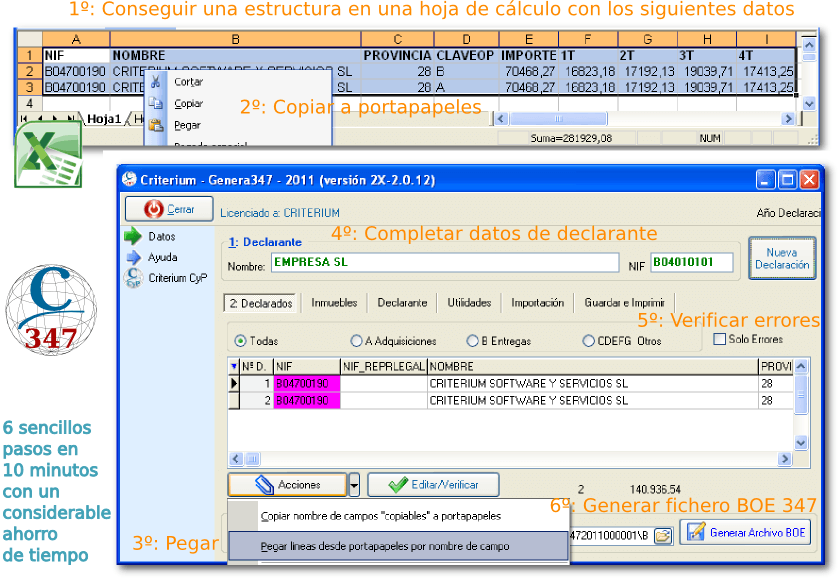Click the Criterium 347 globe logo
Viewport: 838px width, 578px height.
(x=51, y=310)
